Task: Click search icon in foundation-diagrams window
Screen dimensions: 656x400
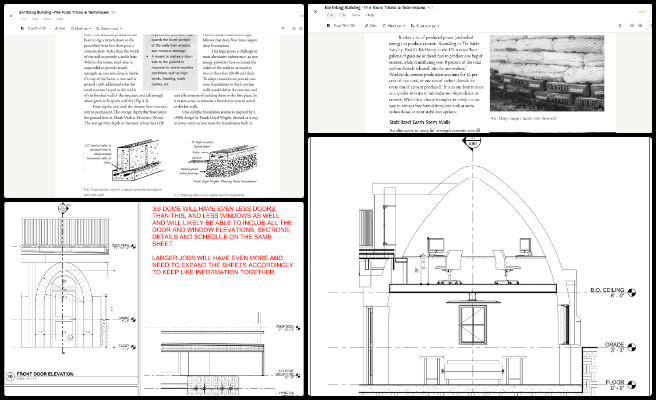Action: tap(283, 28)
